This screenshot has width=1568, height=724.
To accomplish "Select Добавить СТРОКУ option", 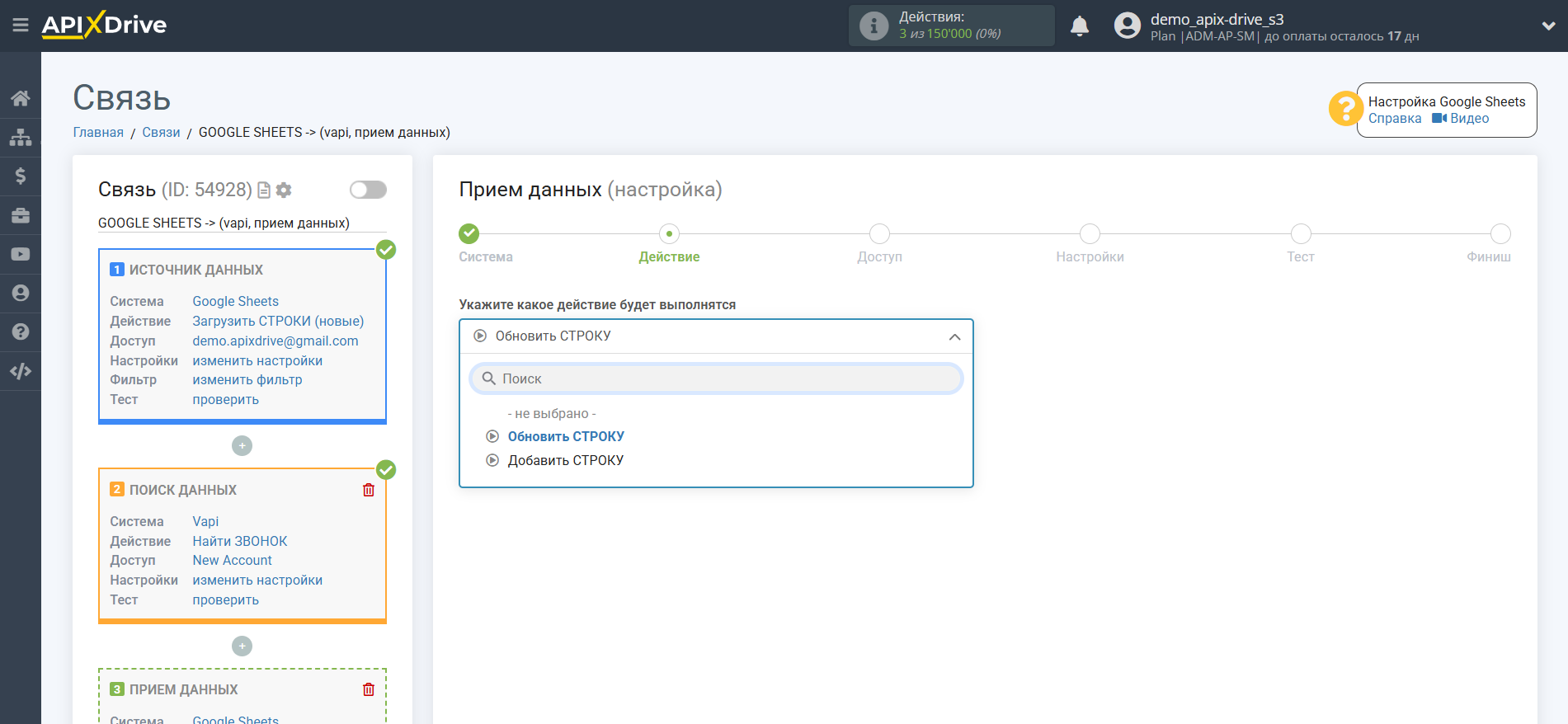I will click(x=566, y=461).
